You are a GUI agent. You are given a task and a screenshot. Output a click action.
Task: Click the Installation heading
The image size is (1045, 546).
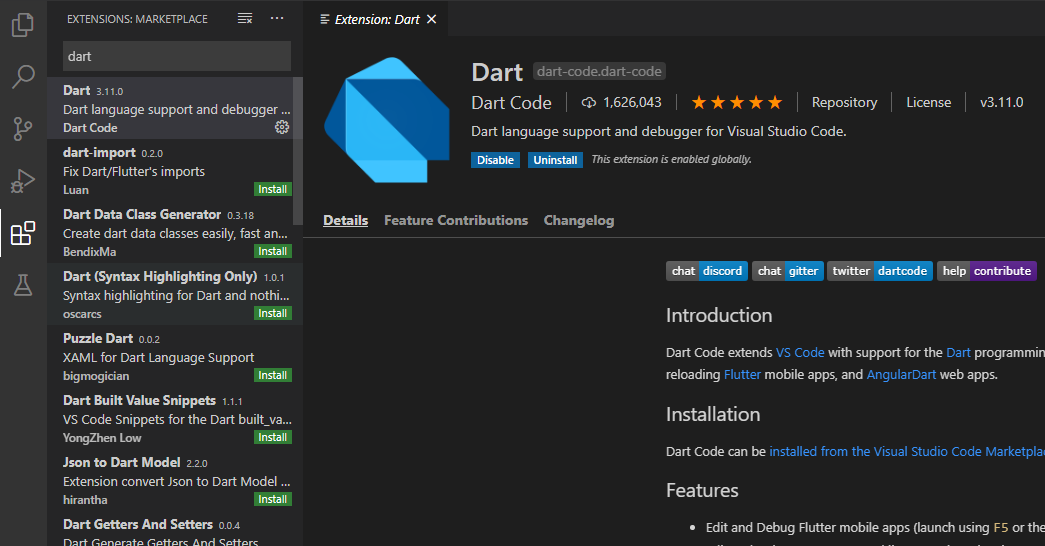point(712,414)
